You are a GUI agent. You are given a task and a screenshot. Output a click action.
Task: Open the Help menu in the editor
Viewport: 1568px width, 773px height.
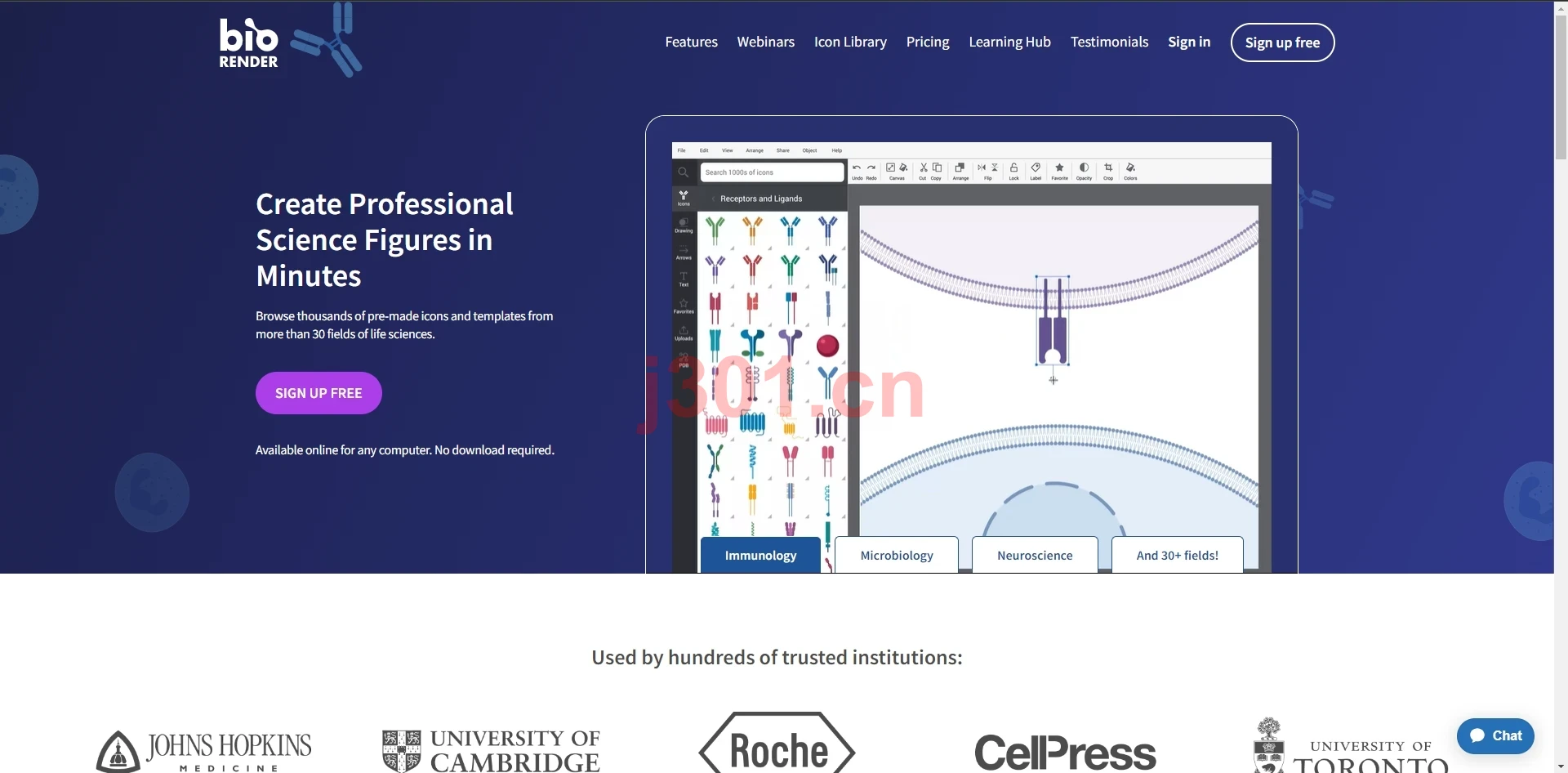click(837, 150)
